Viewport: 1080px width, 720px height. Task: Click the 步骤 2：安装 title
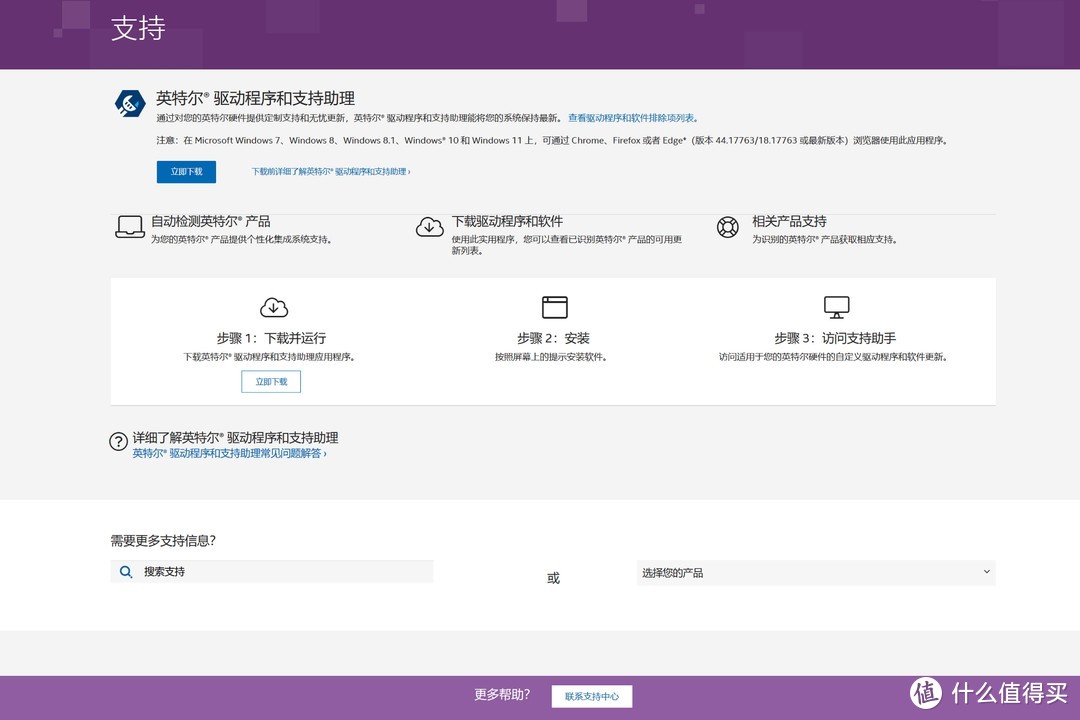(x=554, y=338)
